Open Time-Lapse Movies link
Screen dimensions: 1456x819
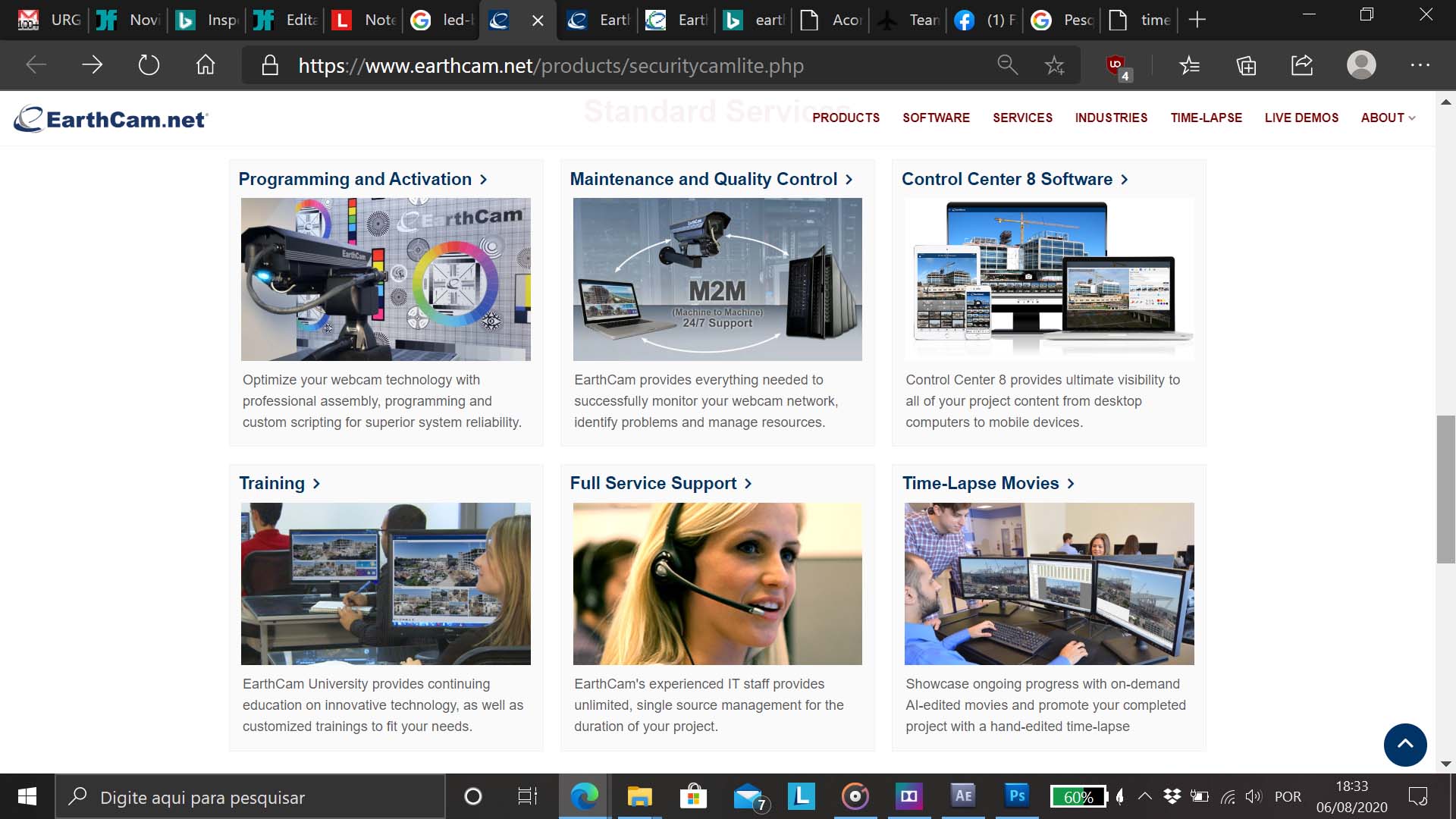[x=988, y=483]
